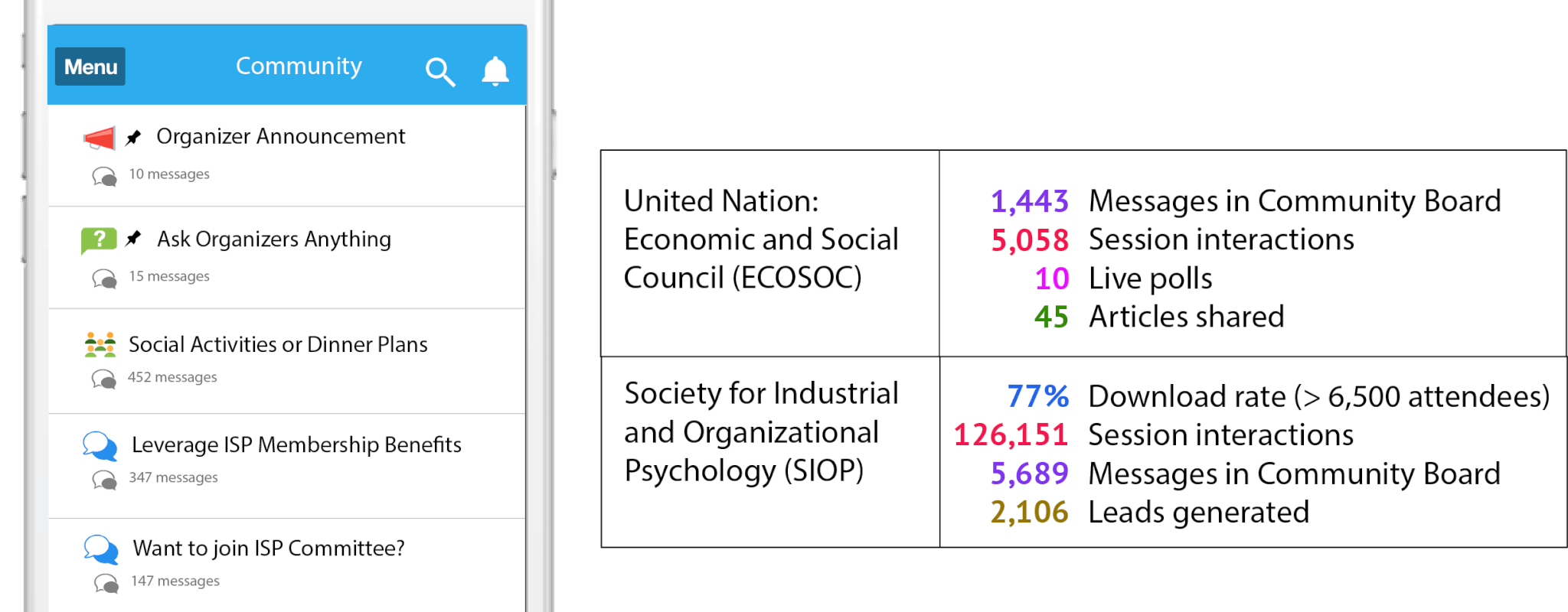Click the gray comment icon beside 10 messages
This screenshot has width=1568, height=612.
point(105,177)
